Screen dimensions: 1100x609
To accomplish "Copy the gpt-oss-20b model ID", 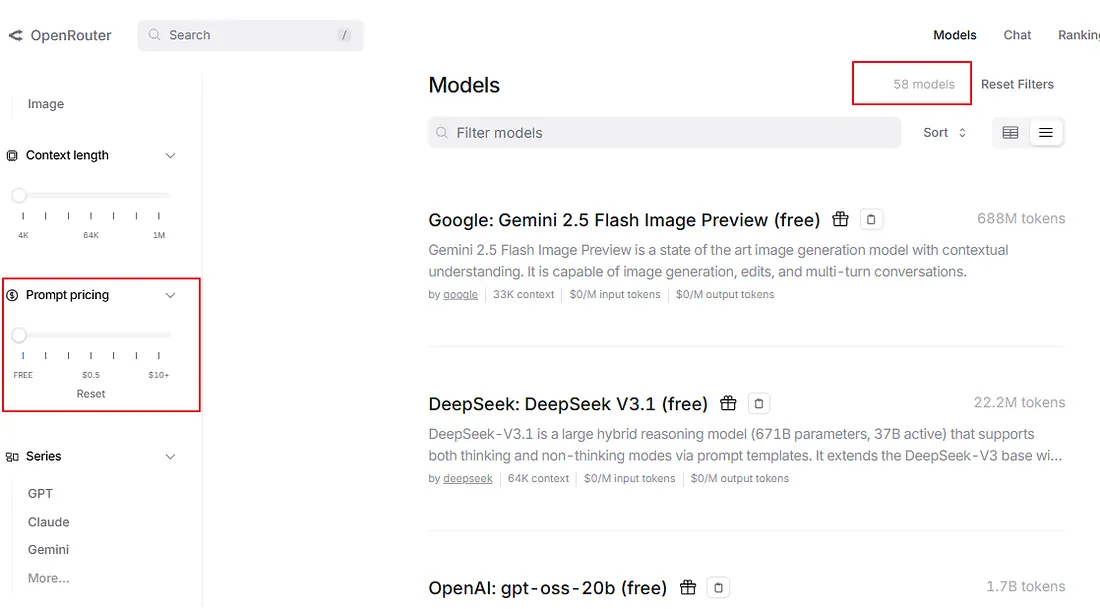I will [x=718, y=588].
